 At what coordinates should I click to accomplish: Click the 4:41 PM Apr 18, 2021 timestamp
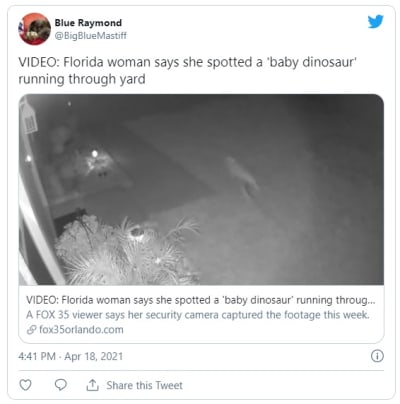point(71,356)
